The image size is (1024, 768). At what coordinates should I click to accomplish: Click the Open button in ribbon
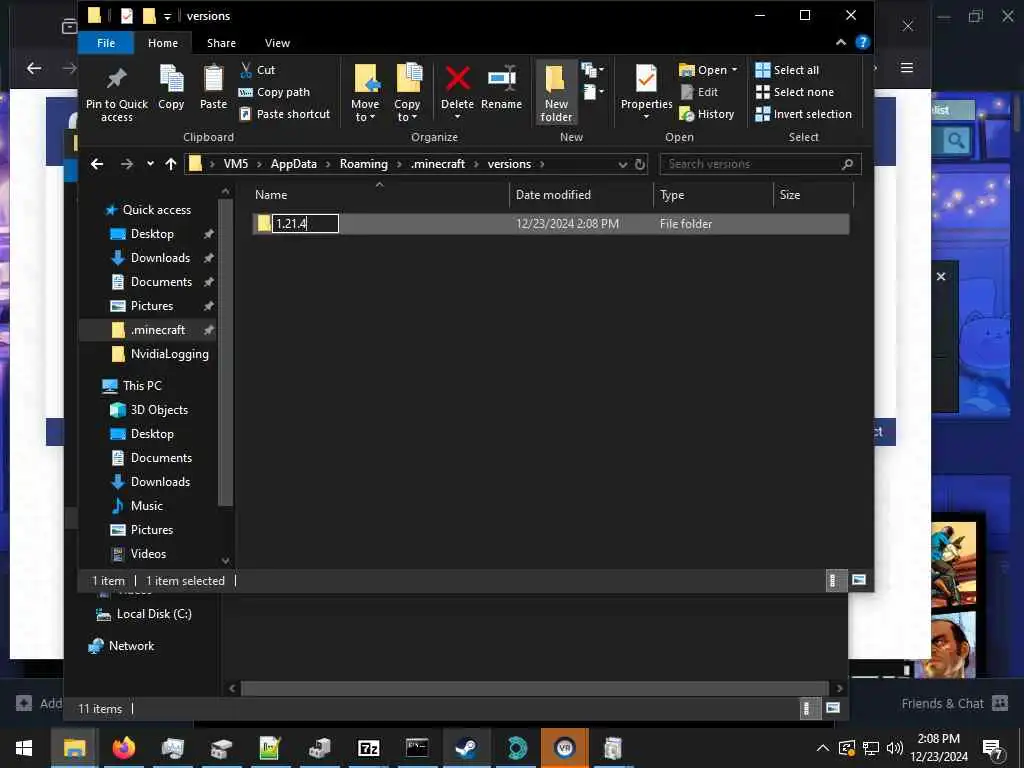[x=703, y=70]
